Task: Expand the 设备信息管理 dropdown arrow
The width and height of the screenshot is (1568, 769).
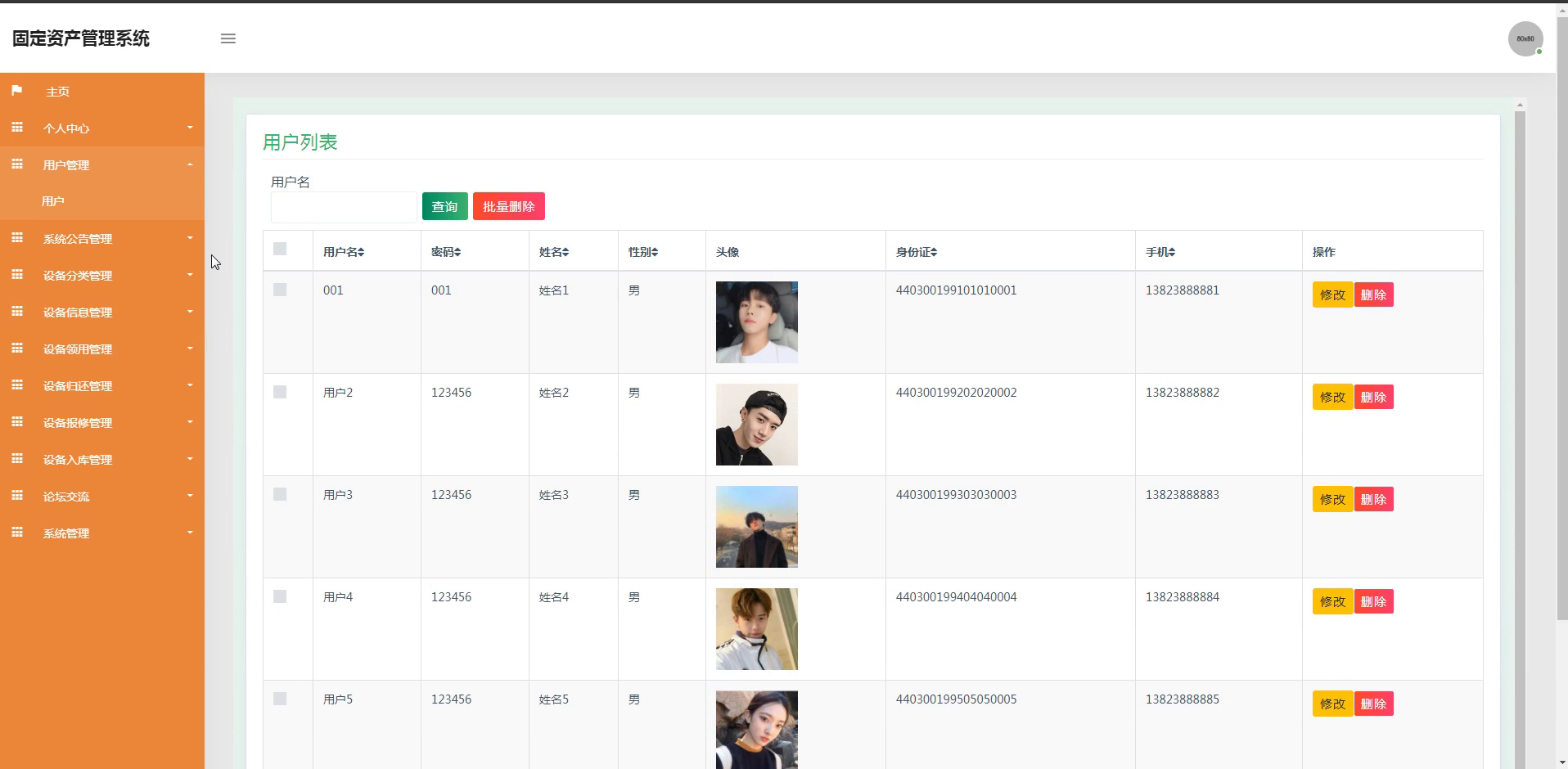Action: 190,312
